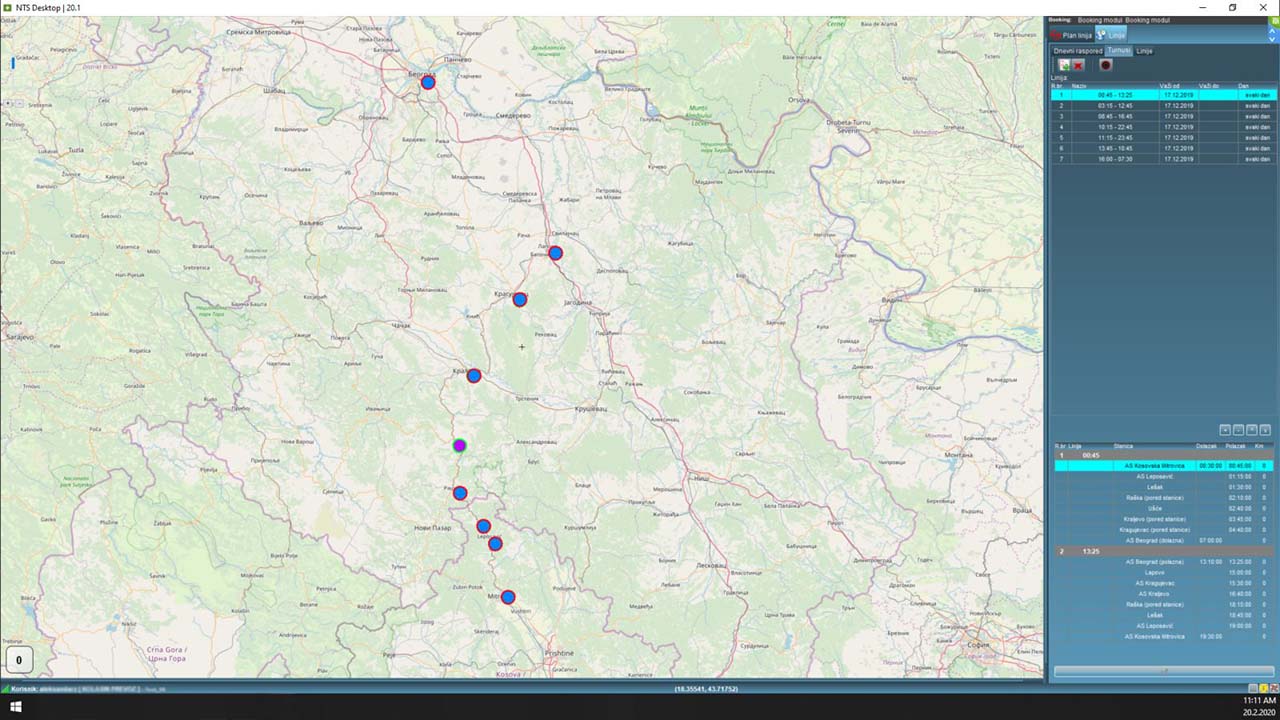Click the add new shift icon
Image resolution: width=1280 pixels, height=720 pixels.
tap(1064, 65)
